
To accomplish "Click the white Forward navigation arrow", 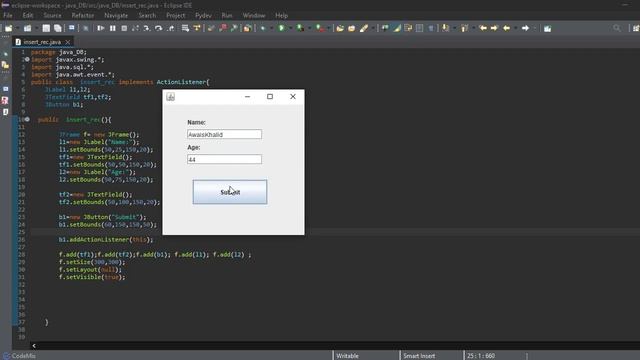I will [x=525, y=28].
